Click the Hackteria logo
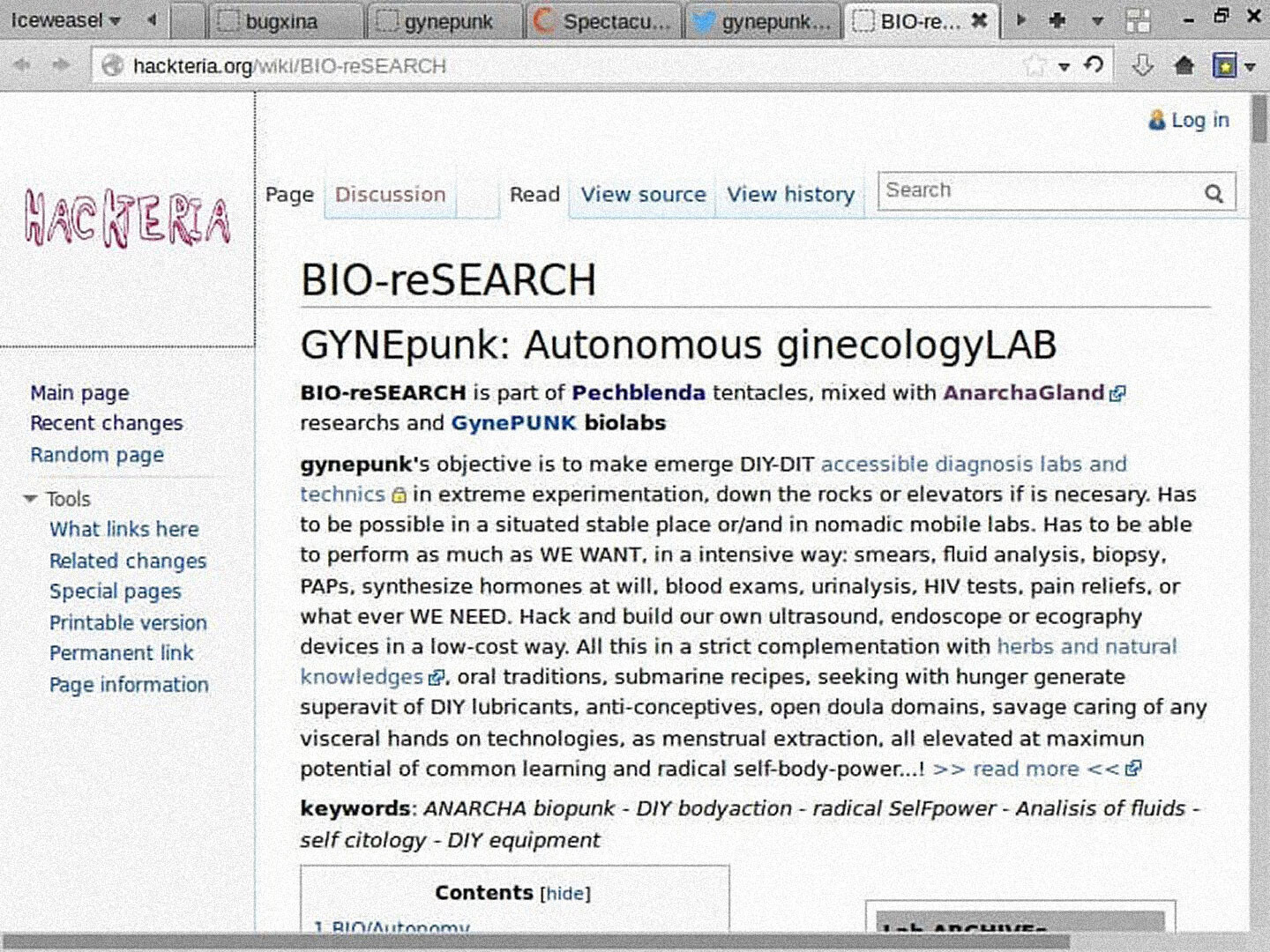The width and height of the screenshot is (1270, 952). (128, 217)
